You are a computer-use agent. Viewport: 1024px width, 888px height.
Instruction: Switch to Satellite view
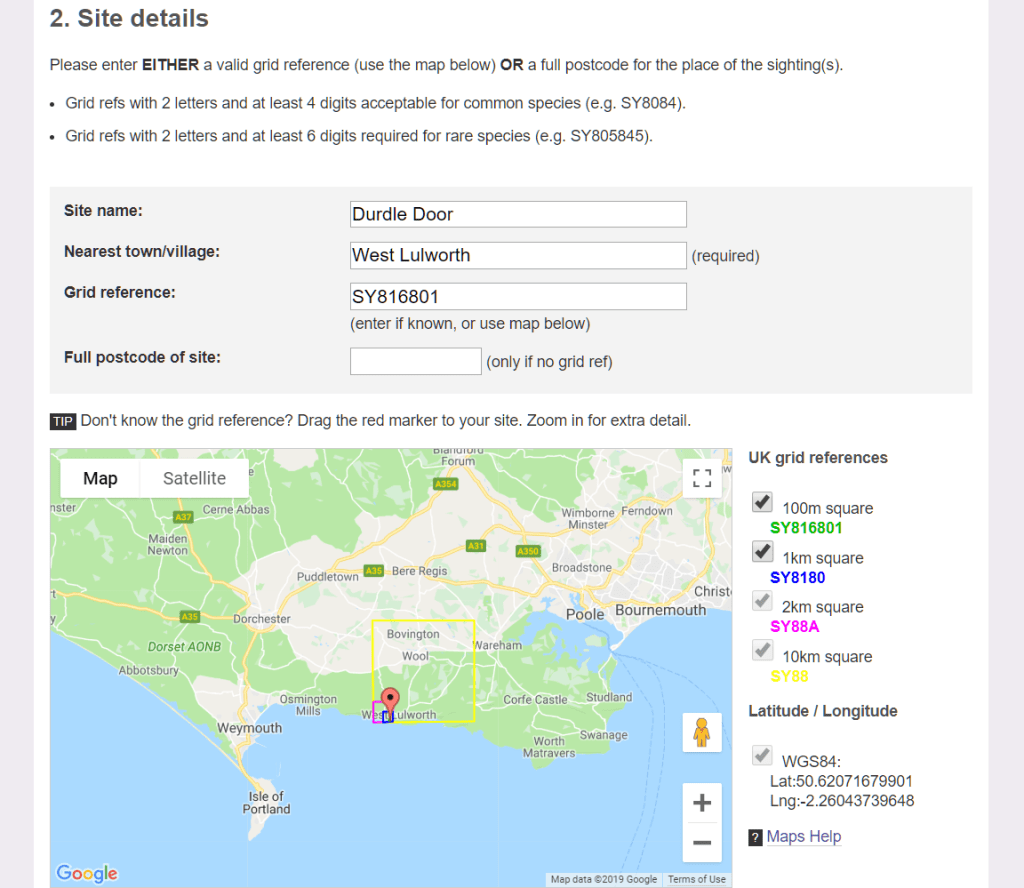pyautogui.click(x=193, y=478)
